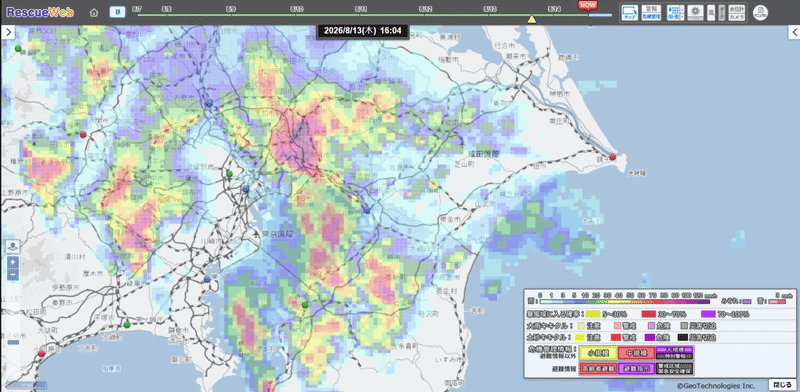The width and height of the screenshot is (800, 392).
Task: Go to the home icon
Action: pos(93,13)
